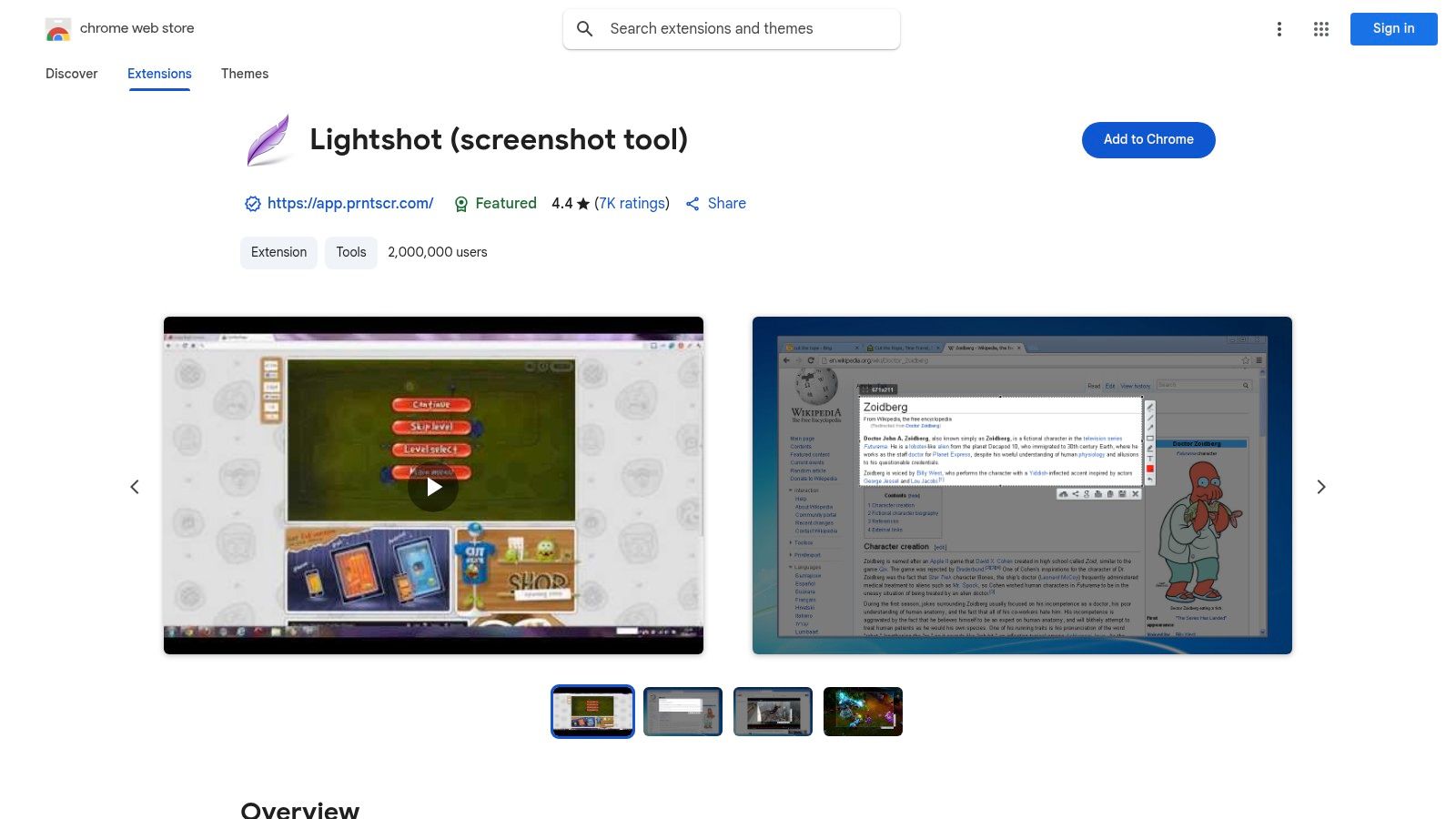Go back to the previous screenshot slide

[135, 486]
